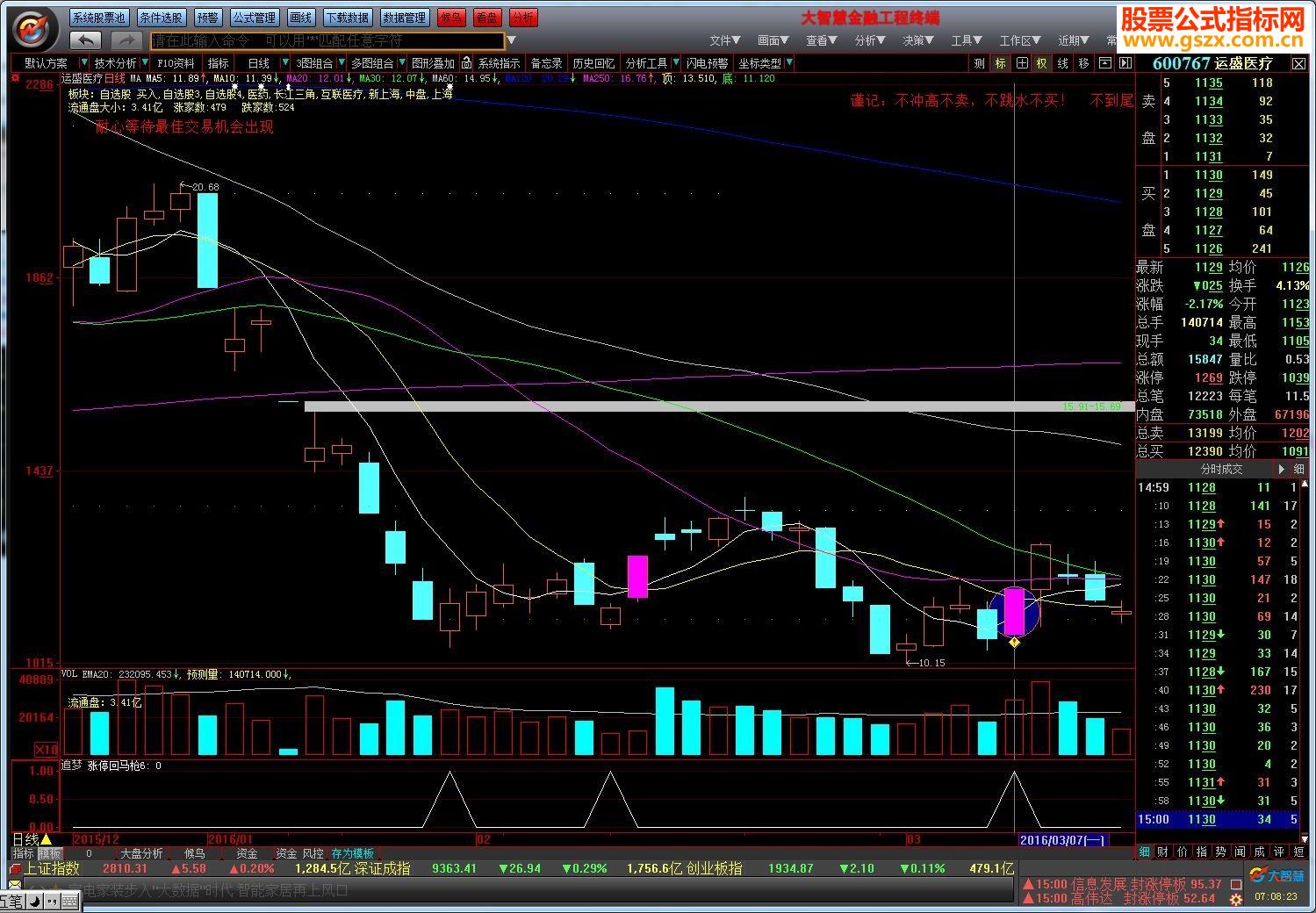The width and height of the screenshot is (1316, 913).
Task: Click the window restore square icon in the chart toolbar
Action: (x=1104, y=63)
